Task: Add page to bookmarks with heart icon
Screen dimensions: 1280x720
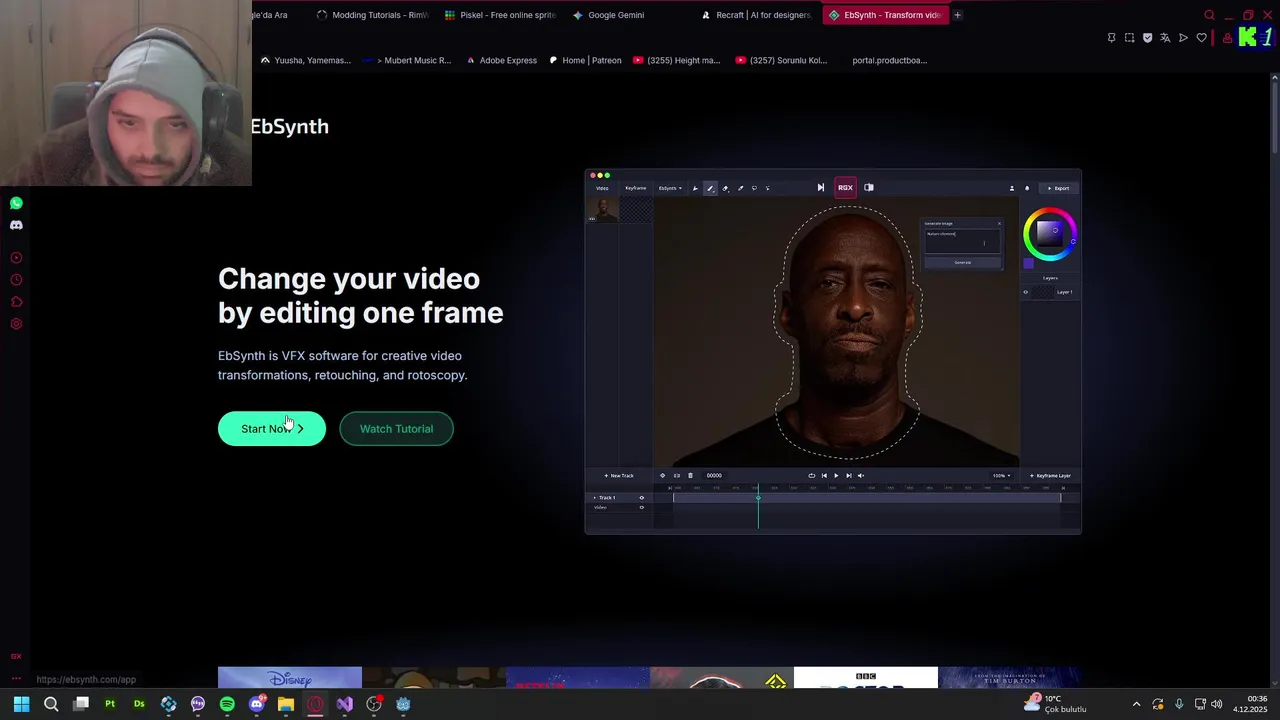Action: [1201, 38]
